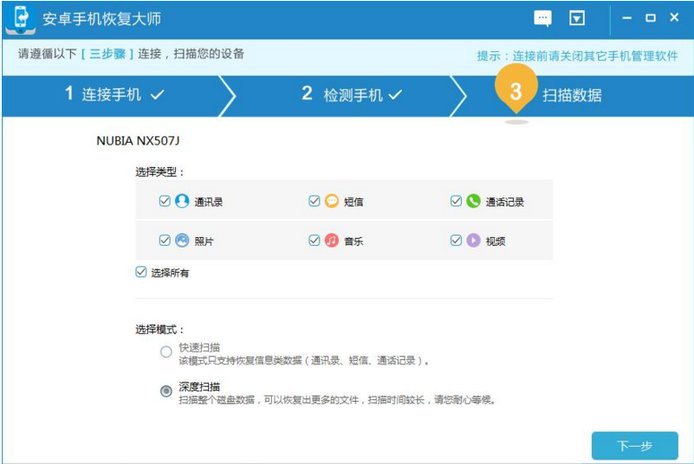Click the orange 短信 message icon
This screenshot has width=694, height=464.
[332, 201]
